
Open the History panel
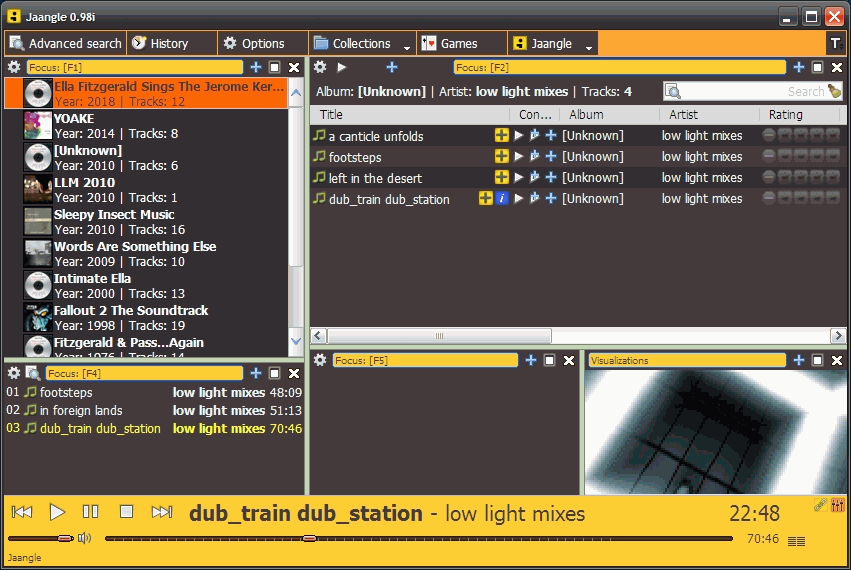point(172,43)
